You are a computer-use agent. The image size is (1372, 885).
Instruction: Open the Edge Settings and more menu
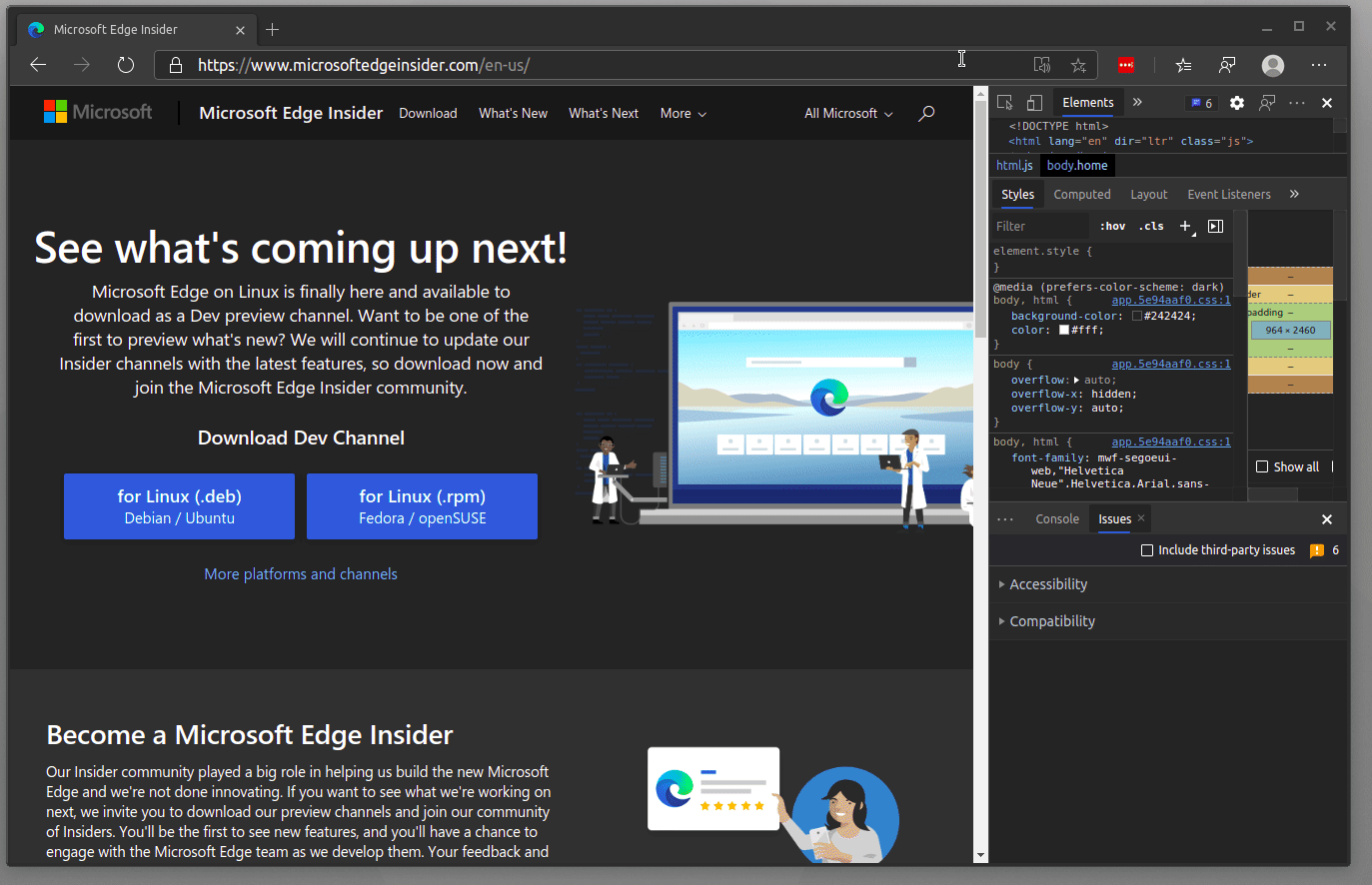1319,65
